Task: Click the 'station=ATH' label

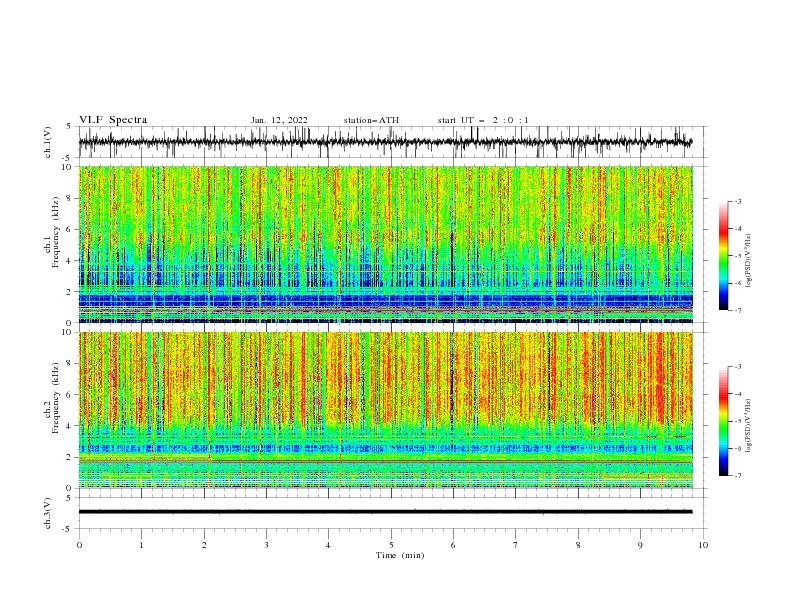Action: click(371, 120)
